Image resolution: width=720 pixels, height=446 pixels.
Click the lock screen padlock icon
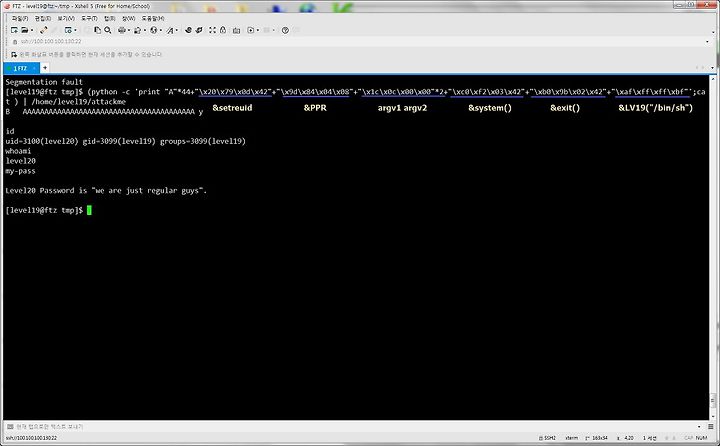[223, 30]
